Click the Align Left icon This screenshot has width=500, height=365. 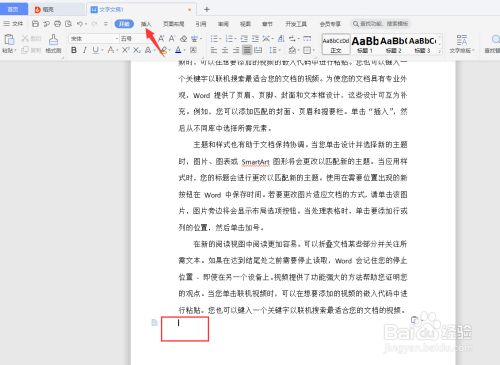pos(214,50)
